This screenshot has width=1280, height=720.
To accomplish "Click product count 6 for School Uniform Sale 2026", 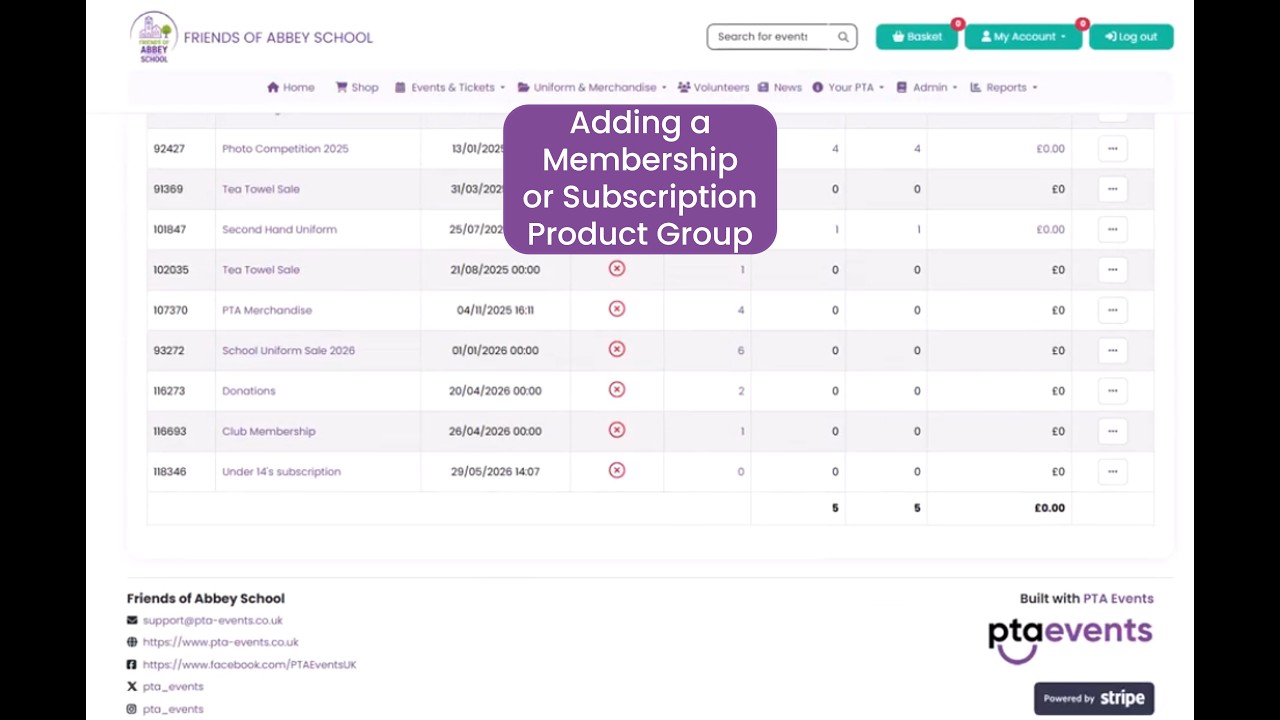I will click(741, 350).
